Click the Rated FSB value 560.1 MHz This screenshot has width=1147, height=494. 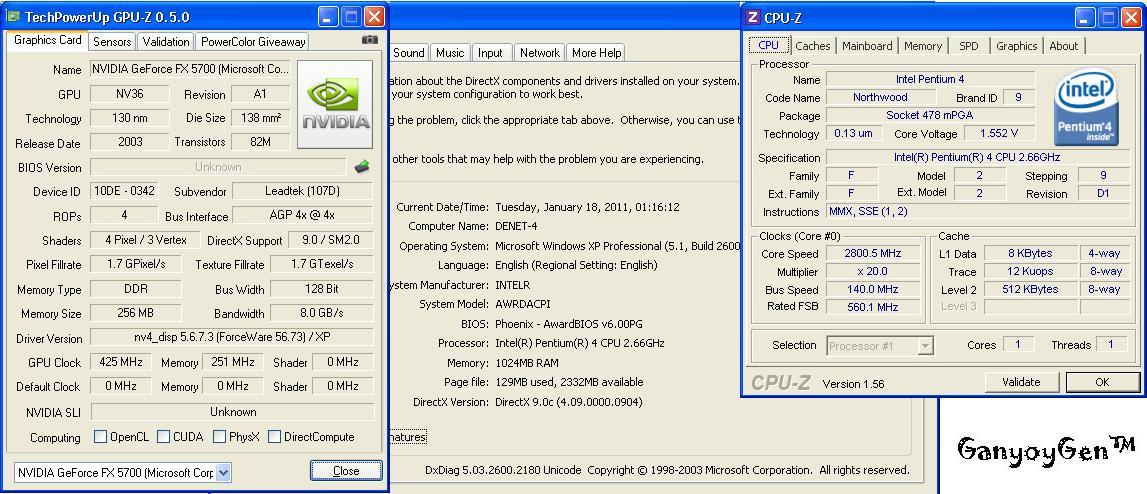point(875,307)
